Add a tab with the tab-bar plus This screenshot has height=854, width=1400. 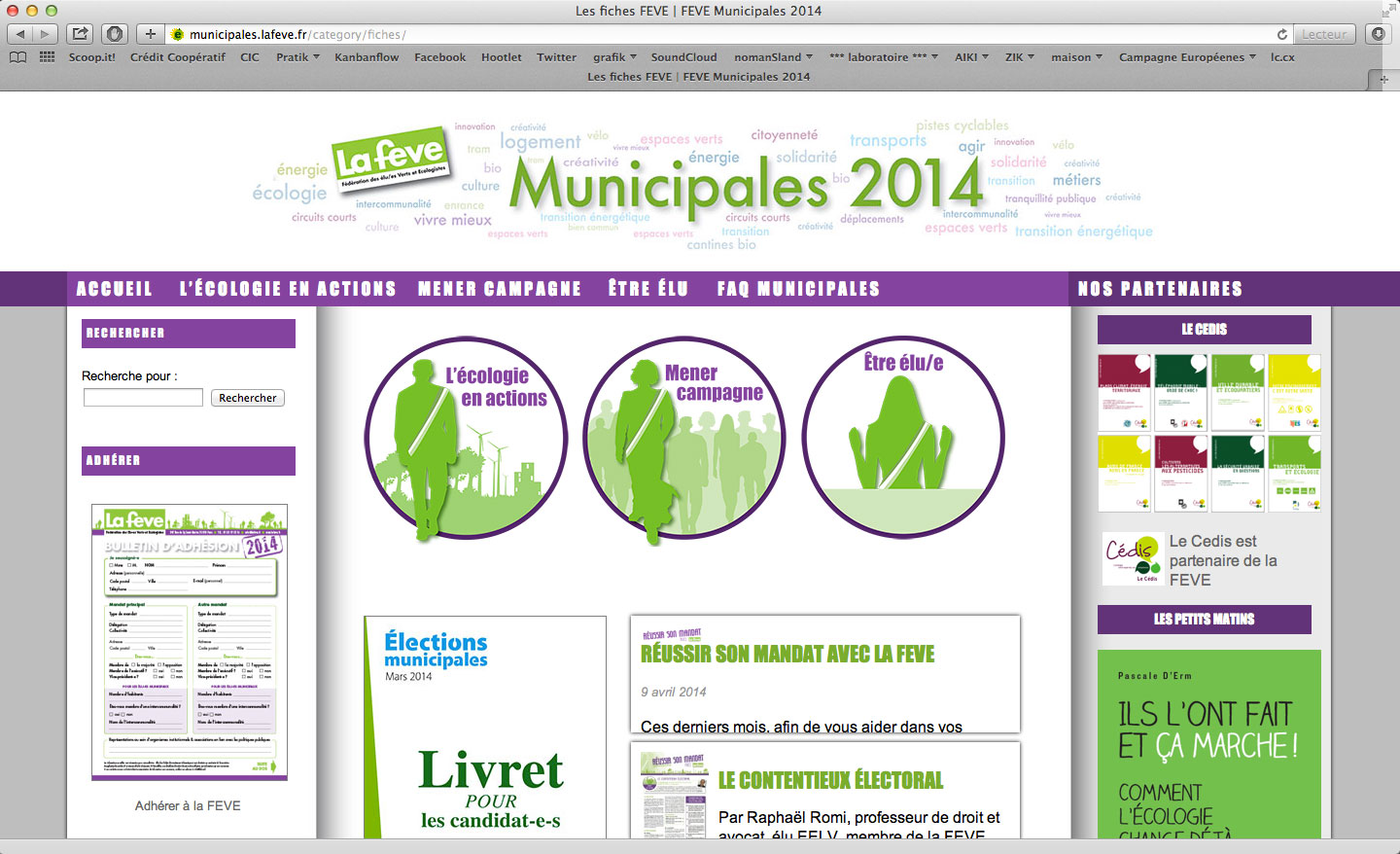coord(1382,80)
